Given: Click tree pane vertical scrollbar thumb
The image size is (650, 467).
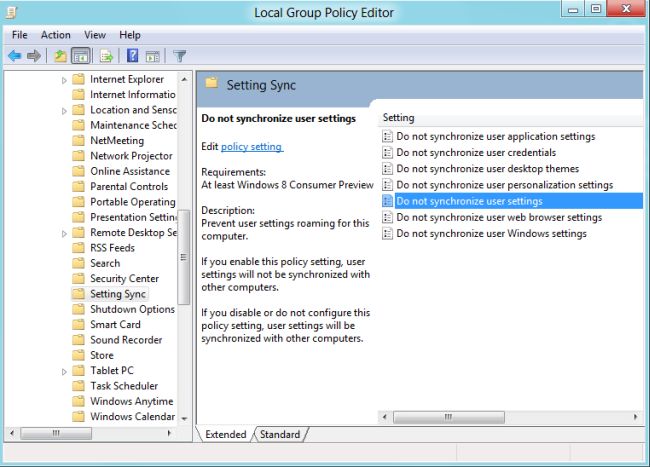Looking at the screenshot, I should (184, 257).
